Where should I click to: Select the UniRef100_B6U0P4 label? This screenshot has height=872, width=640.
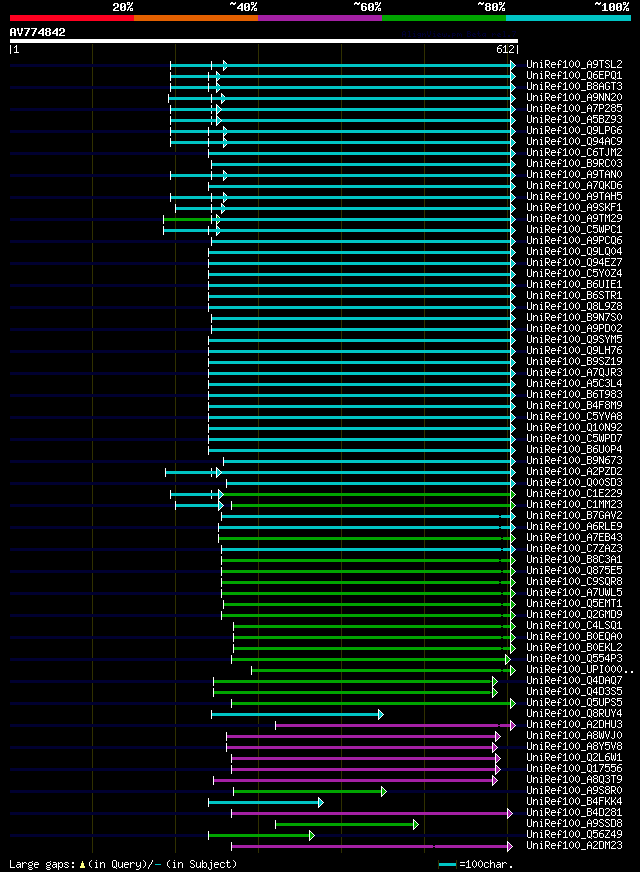click(574, 449)
